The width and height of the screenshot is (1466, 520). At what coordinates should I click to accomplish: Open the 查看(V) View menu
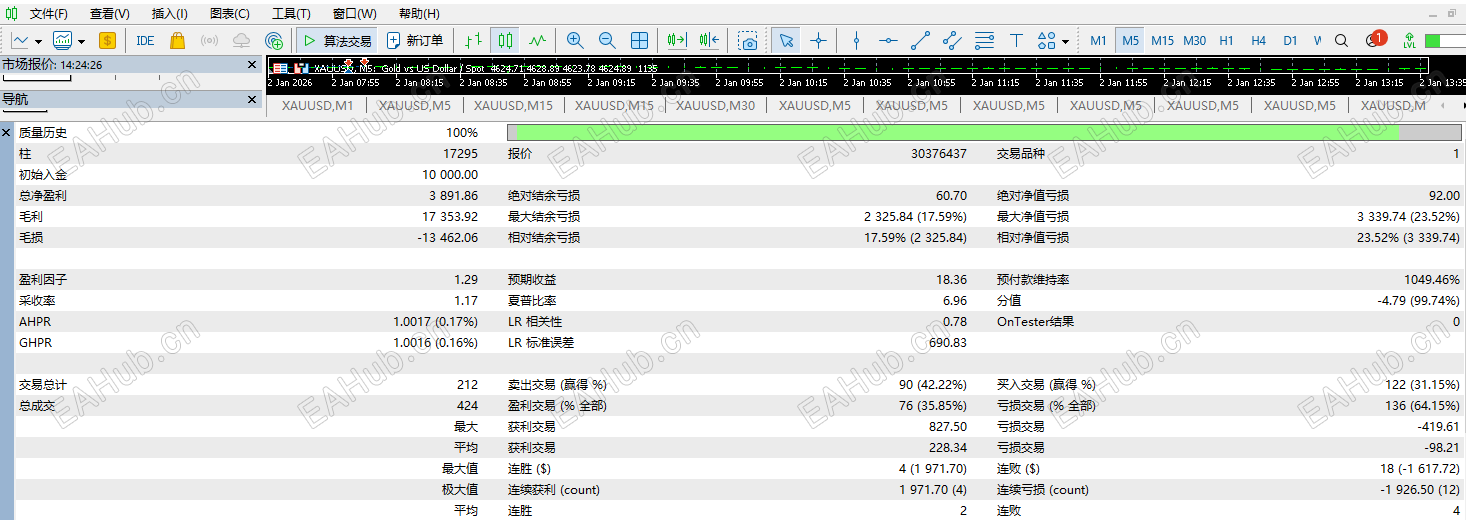pyautogui.click(x=109, y=14)
